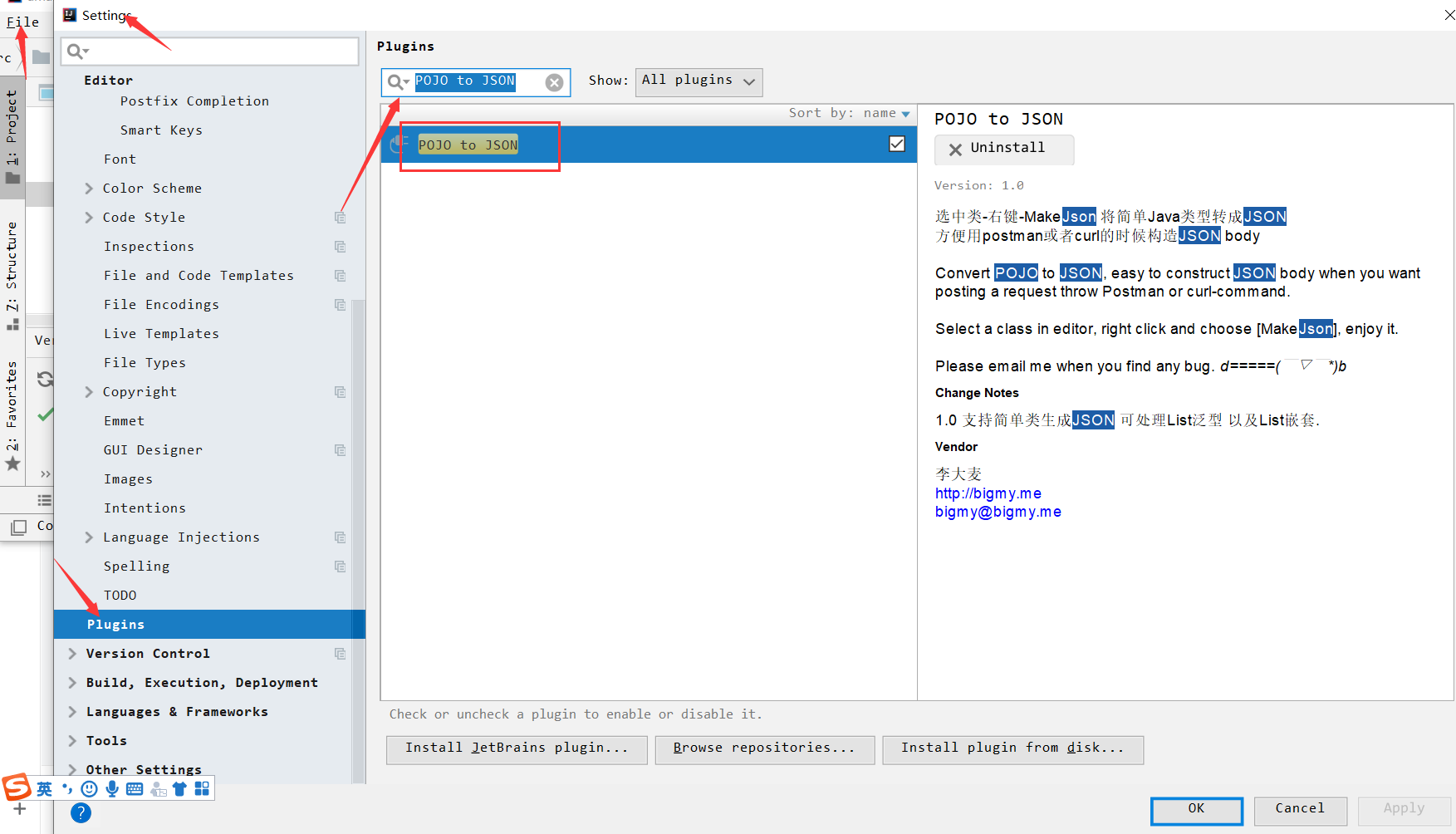This screenshot has width=1456, height=834.
Task: Activate Sogou voice input microphone
Action: coord(111,788)
